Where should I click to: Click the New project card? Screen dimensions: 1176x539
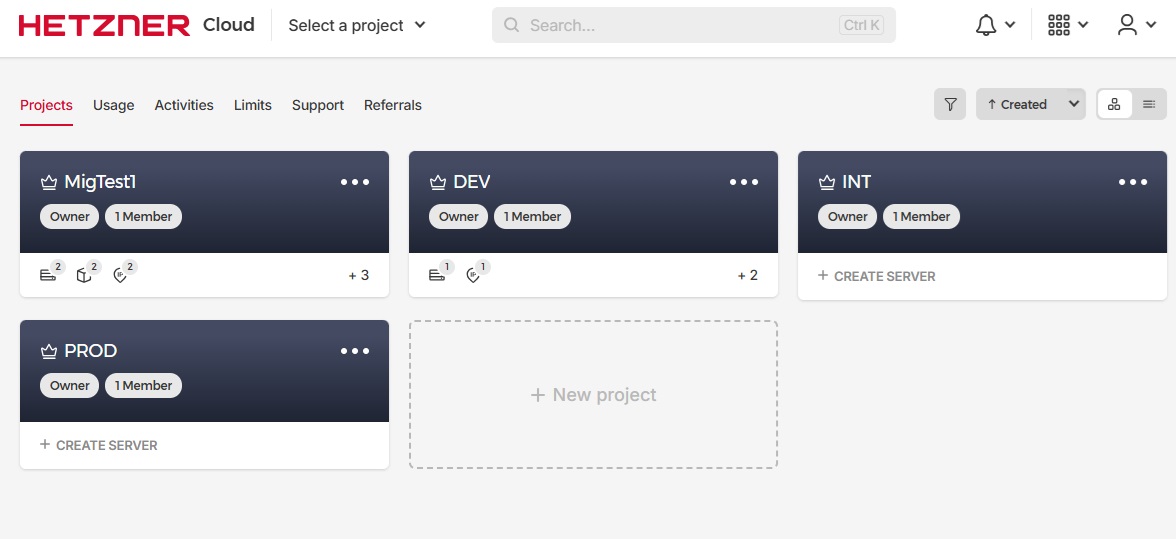click(x=593, y=394)
